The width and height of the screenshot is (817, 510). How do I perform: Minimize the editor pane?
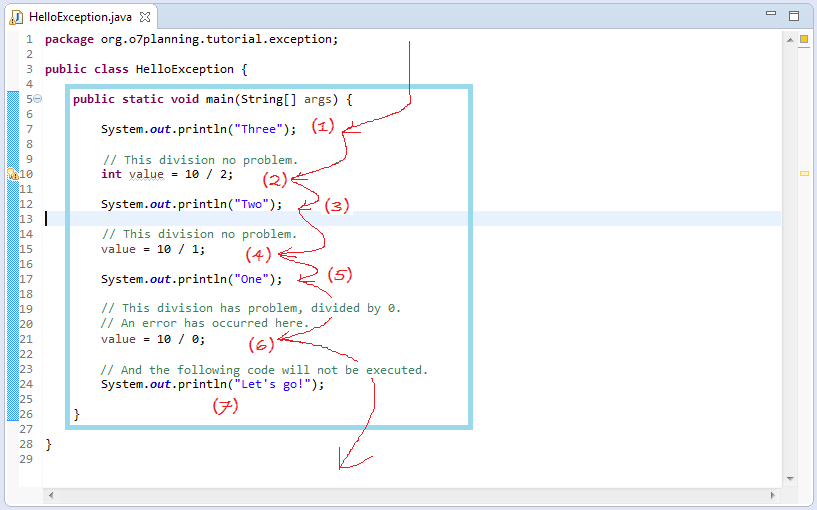coord(771,14)
